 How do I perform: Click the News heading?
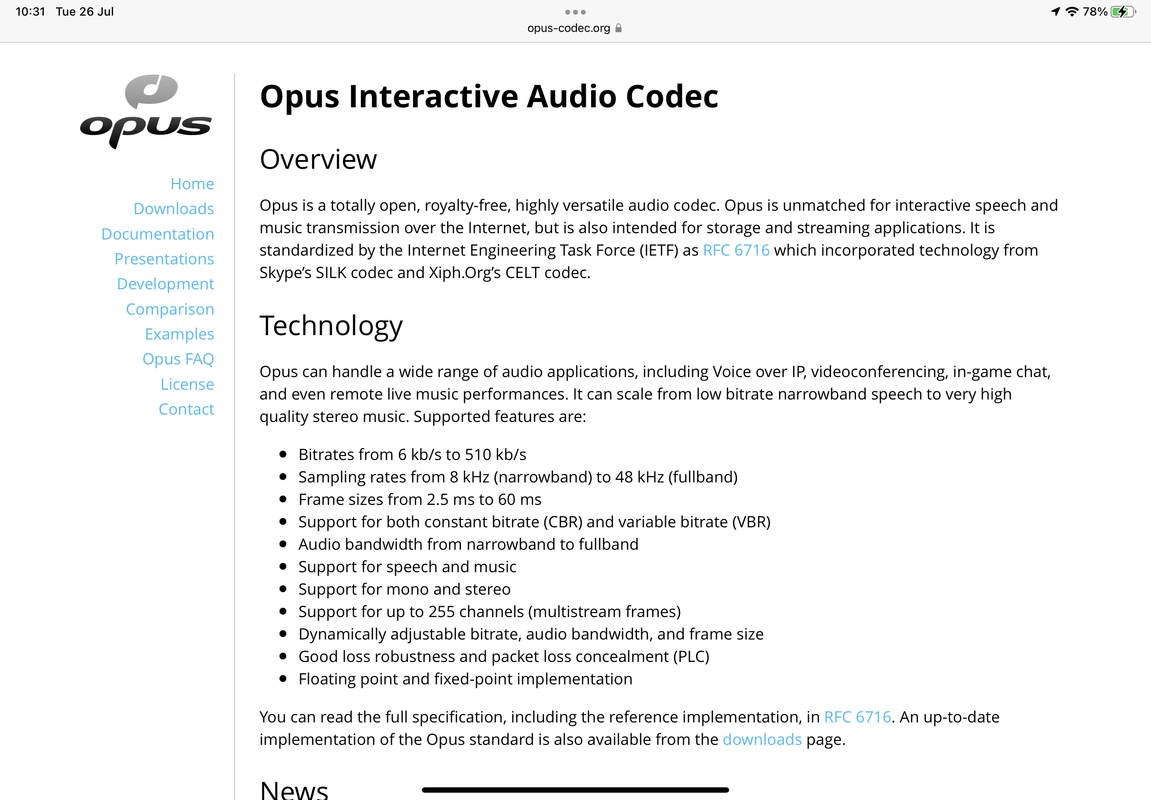pyautogui.click(x=294, y=790)
